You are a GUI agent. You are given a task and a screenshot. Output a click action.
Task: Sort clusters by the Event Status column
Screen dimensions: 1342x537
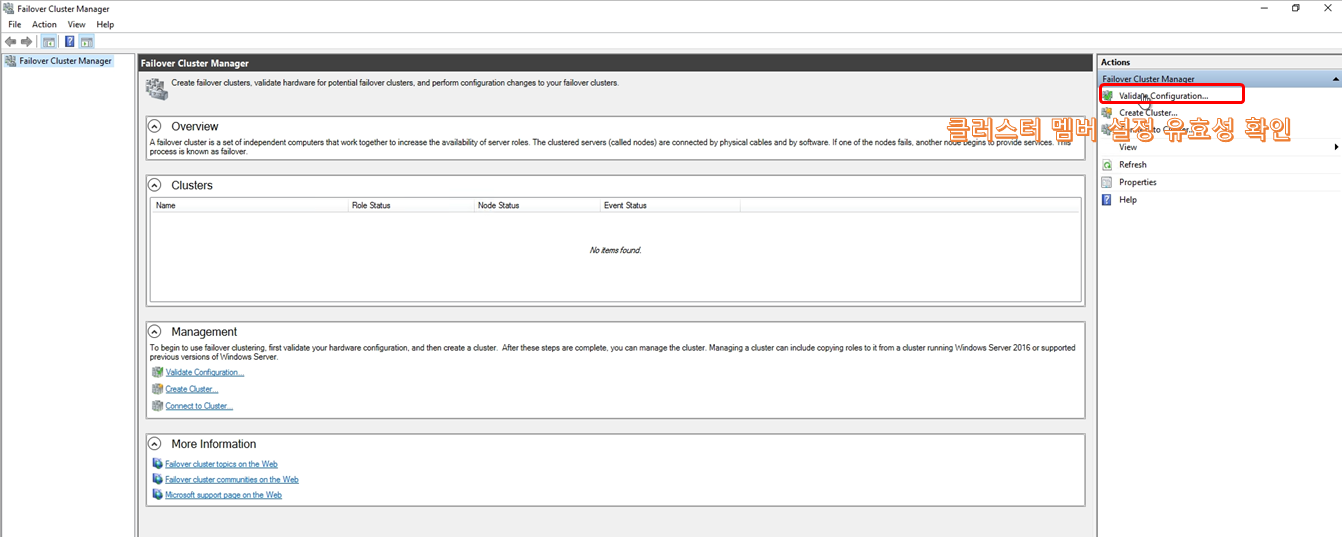tap(669, 205)
